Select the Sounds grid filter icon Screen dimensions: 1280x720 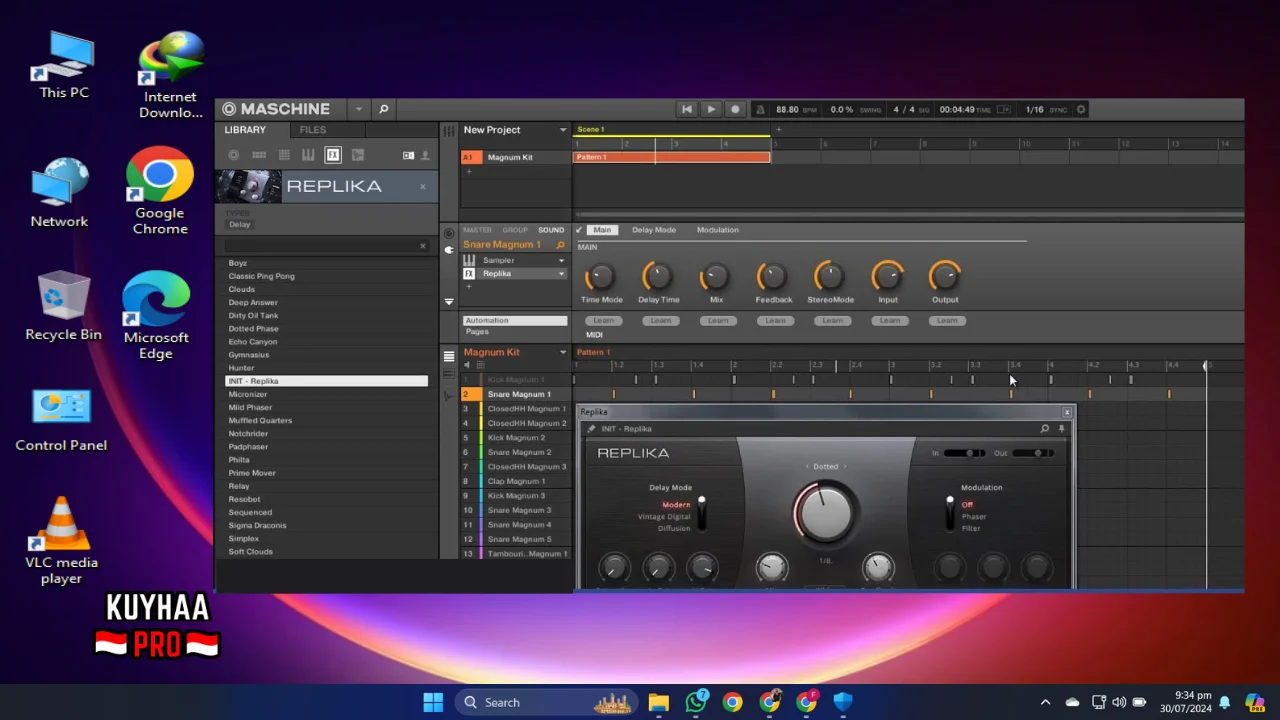pyautogui.click(x=284, y=155)
